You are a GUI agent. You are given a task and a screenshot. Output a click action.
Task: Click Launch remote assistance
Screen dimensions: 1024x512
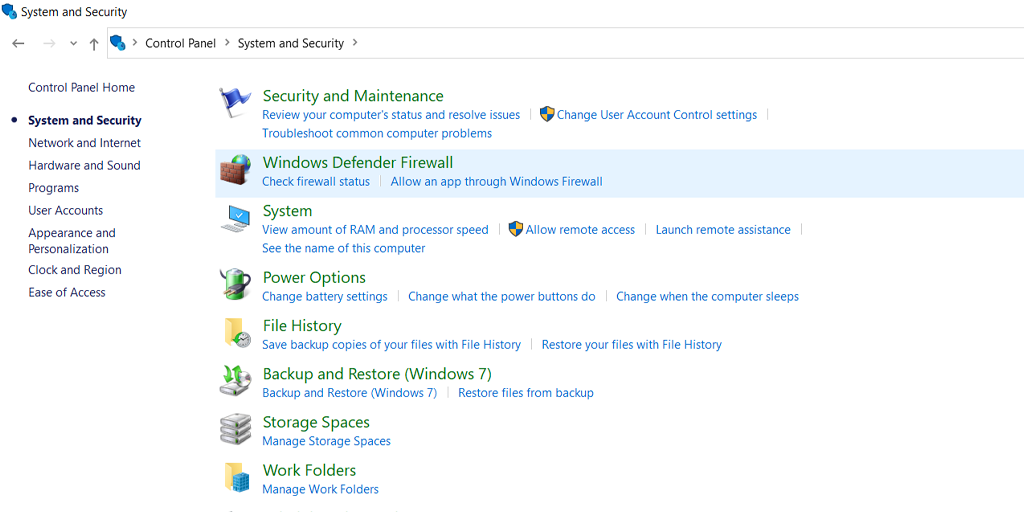coord(723,230)
